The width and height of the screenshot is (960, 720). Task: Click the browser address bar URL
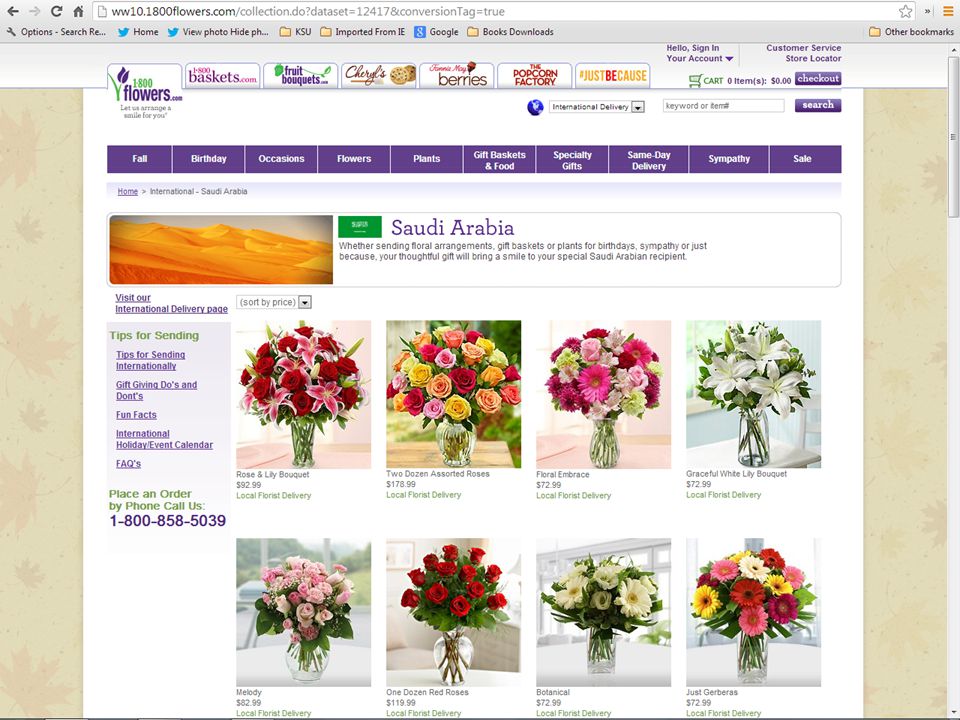308,11
